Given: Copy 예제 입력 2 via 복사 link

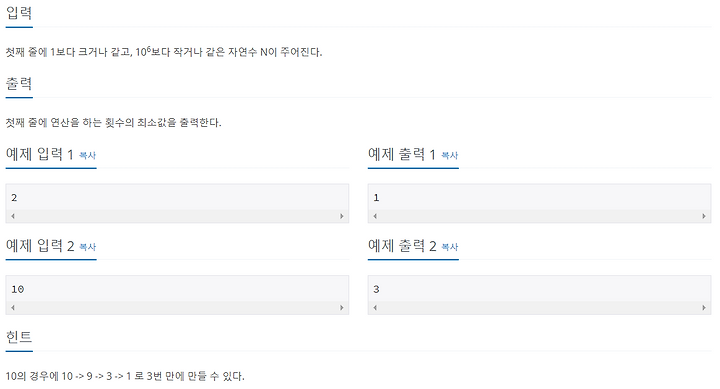Looking at the screenshot, I should [x=87, y=247].
